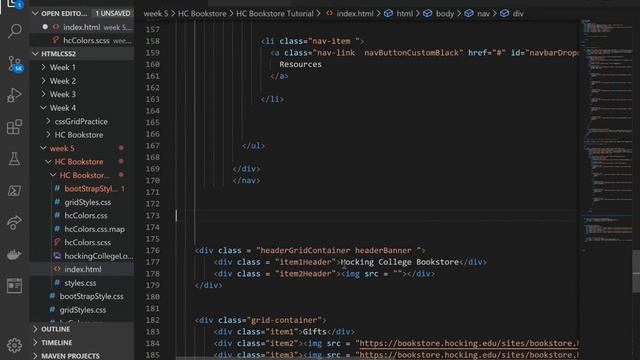
Task: Click 'Hocking College Bookstore' text on line 177
Action: [400, 262]
